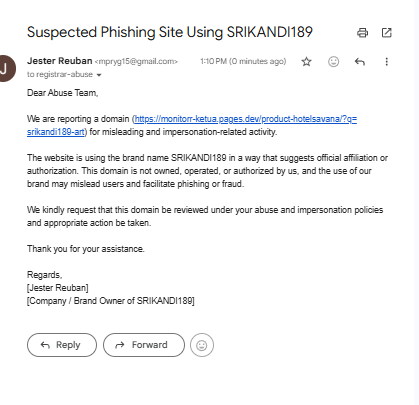This screenshot has width=419, height=405.
Task: Click the 1:10 PM timestamp
Action: 243,61
